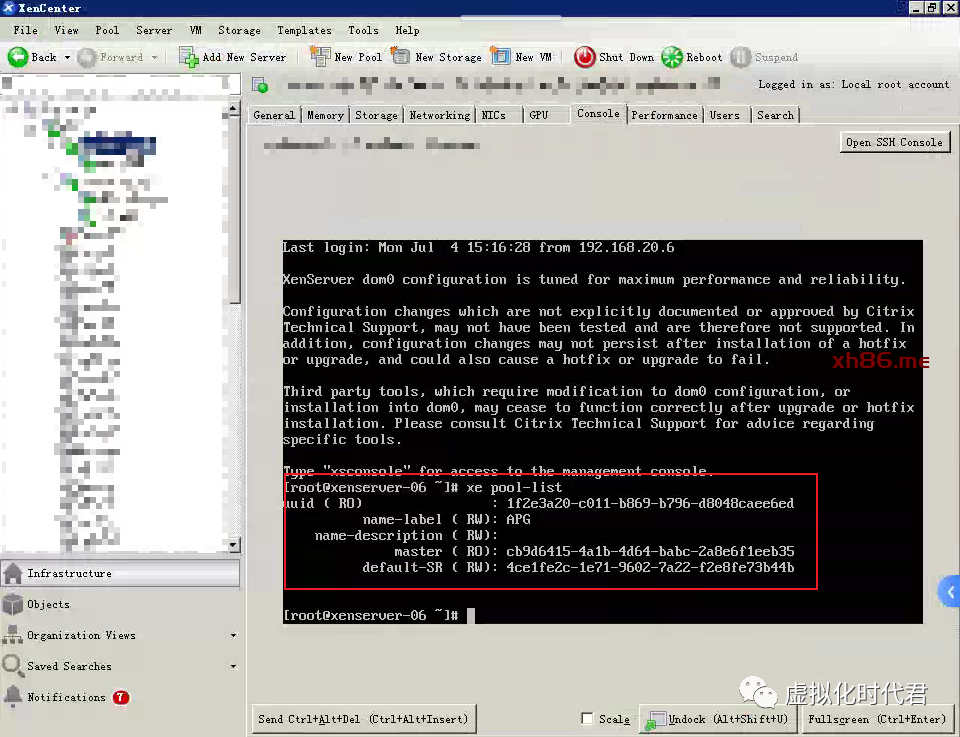Click Send Ctrl+Alt+Del button

[x=363, y=719]
